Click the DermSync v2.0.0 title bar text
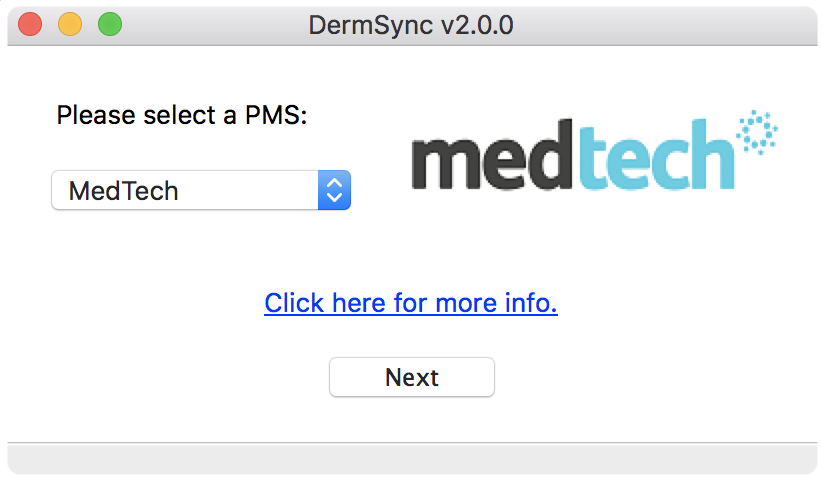The image size is (822, 480). tap(411, 25)
